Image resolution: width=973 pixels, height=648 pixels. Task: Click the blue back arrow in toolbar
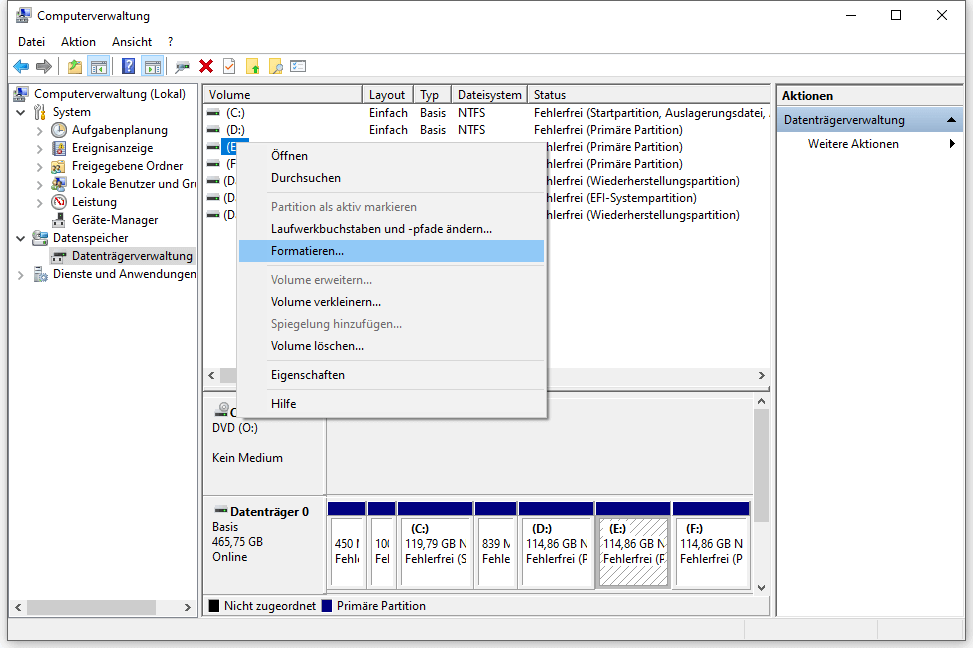point(21,66)
